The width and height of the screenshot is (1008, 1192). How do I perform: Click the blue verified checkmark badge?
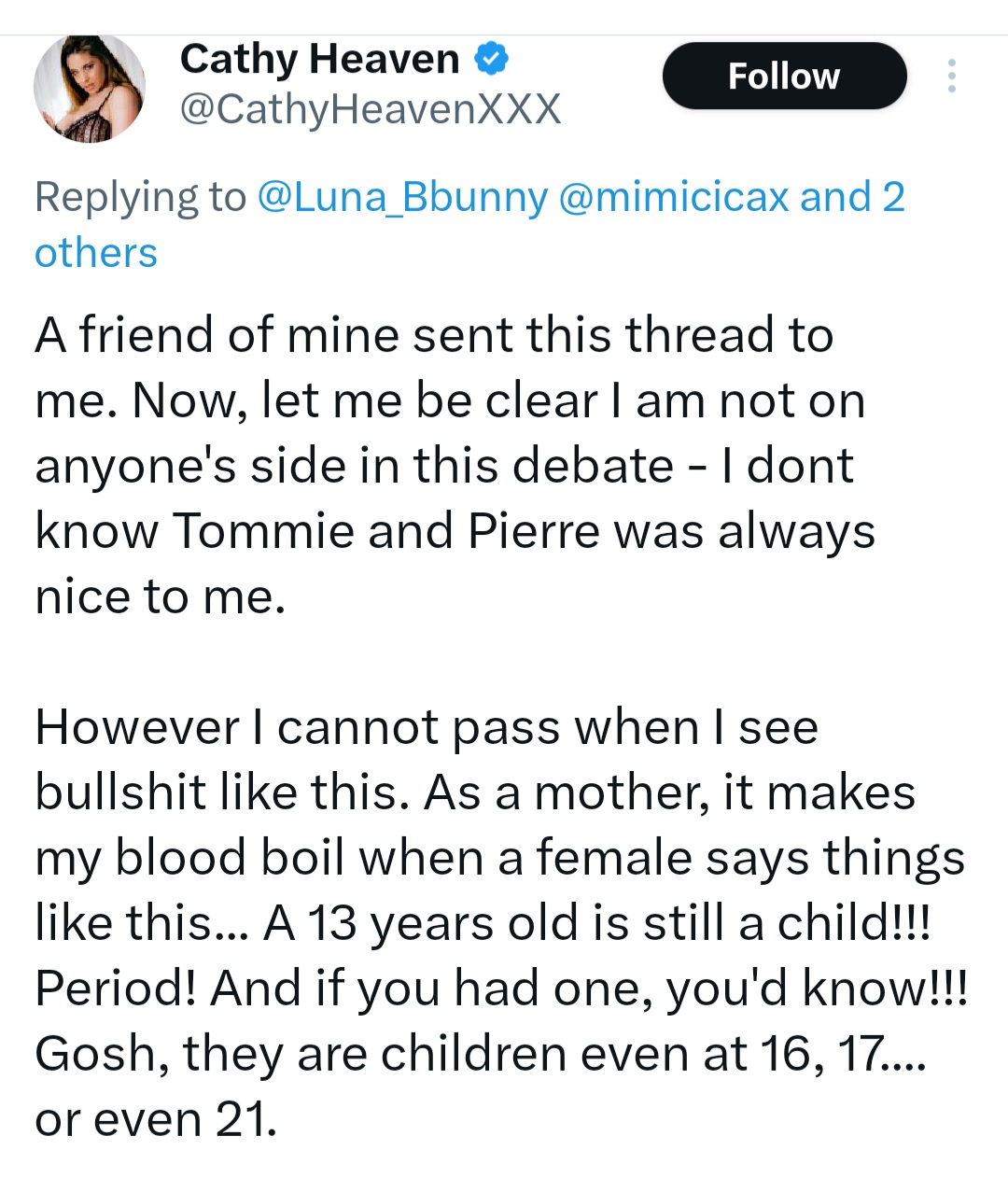pyautogui.click(x=491, y=59)
